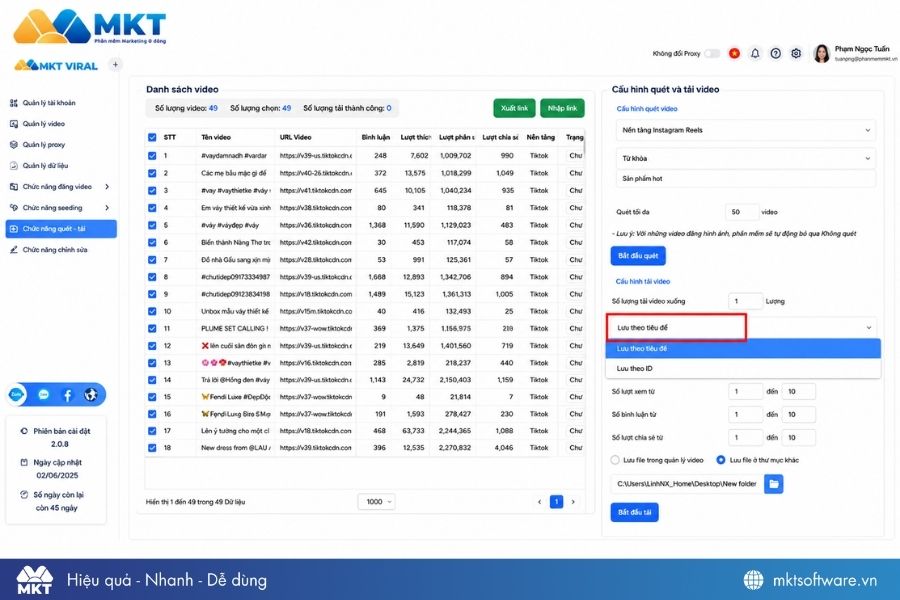Click the Zalo icon in sidebar
Image resolution: width=900 pixels, height=600 pixels.
[x=17, y=394]
